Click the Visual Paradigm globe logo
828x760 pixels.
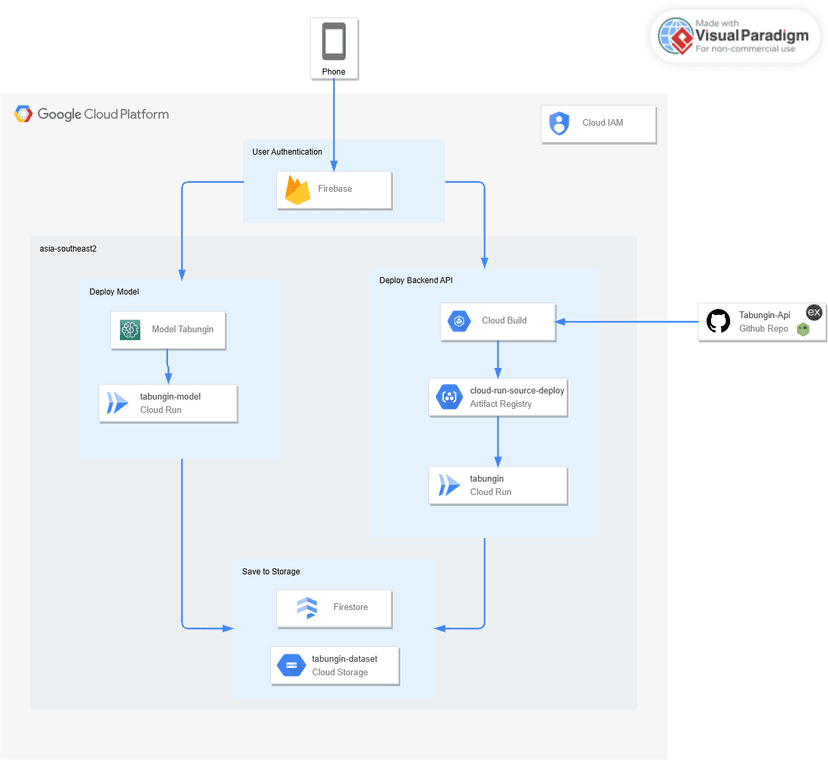click(676, 36)
